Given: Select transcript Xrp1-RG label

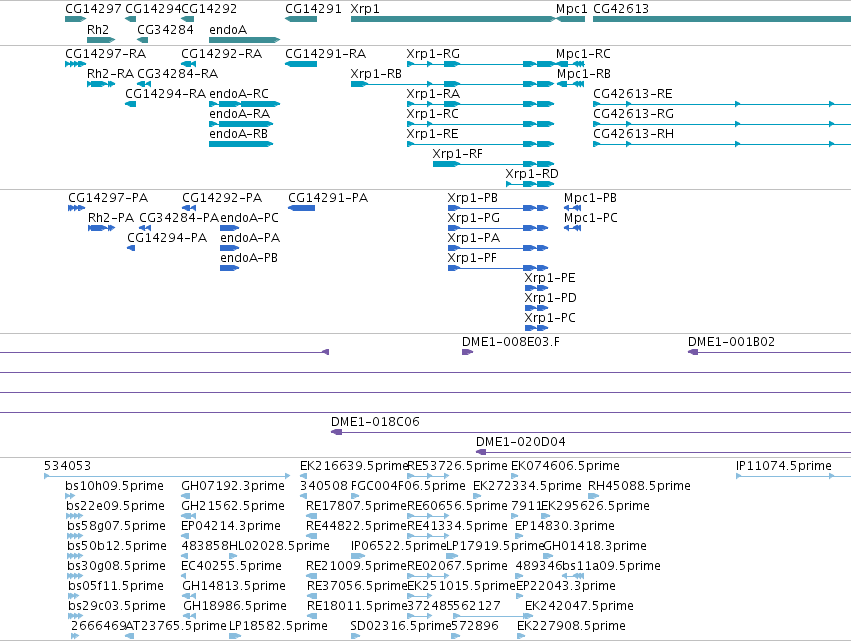Looking at the screenshot, I should (433, 54).
